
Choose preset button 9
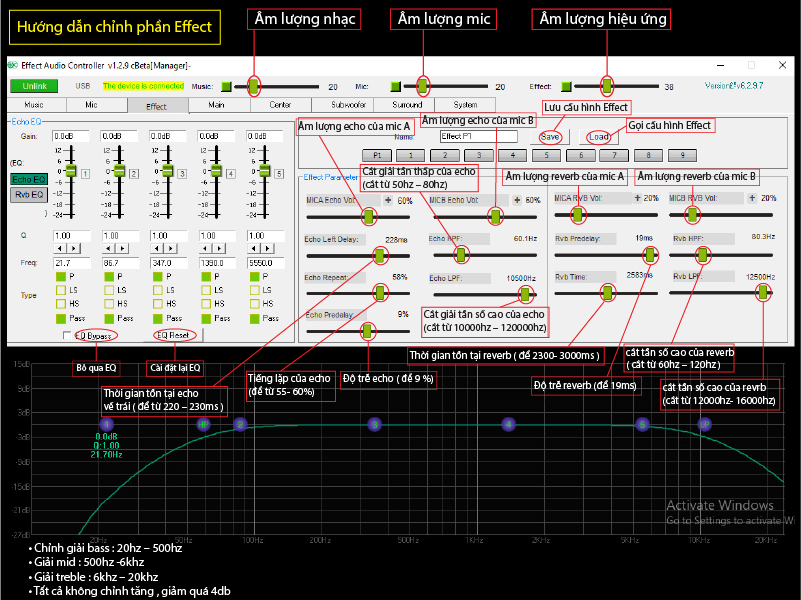click(x=682, y=155)
